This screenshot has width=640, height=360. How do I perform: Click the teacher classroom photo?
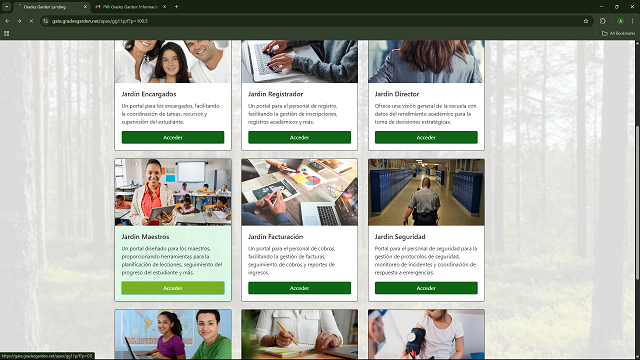click(173, 192)
